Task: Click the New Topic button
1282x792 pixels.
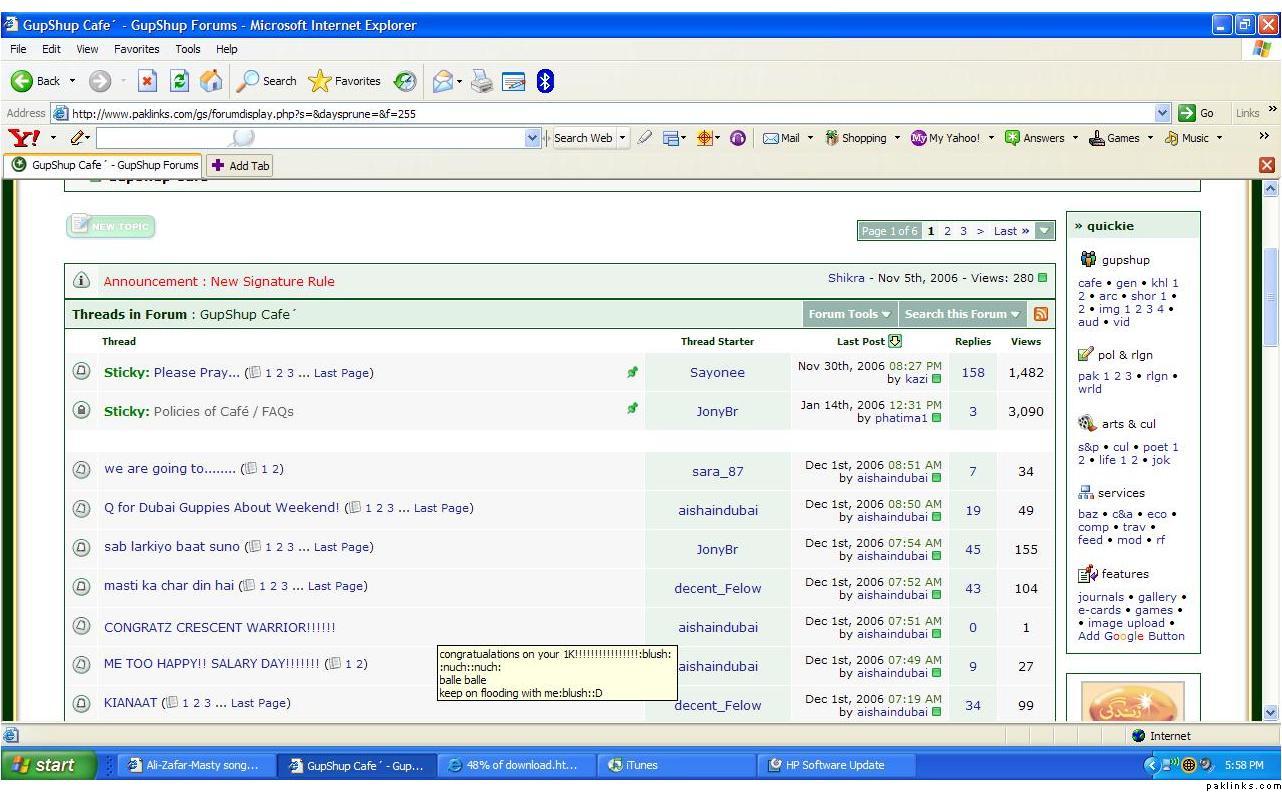Action: point(111,227)
